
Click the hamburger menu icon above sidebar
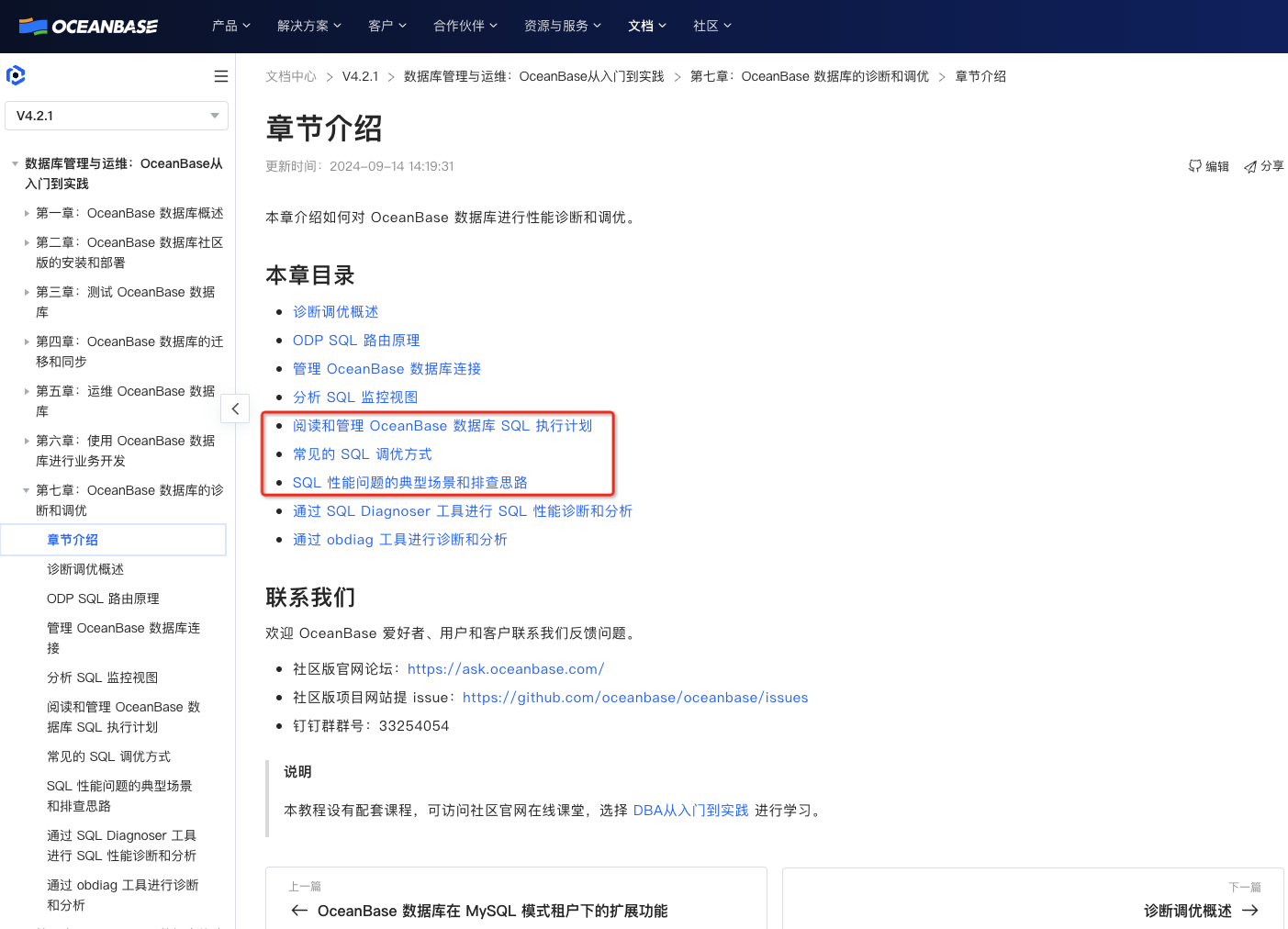coord(220,76)
